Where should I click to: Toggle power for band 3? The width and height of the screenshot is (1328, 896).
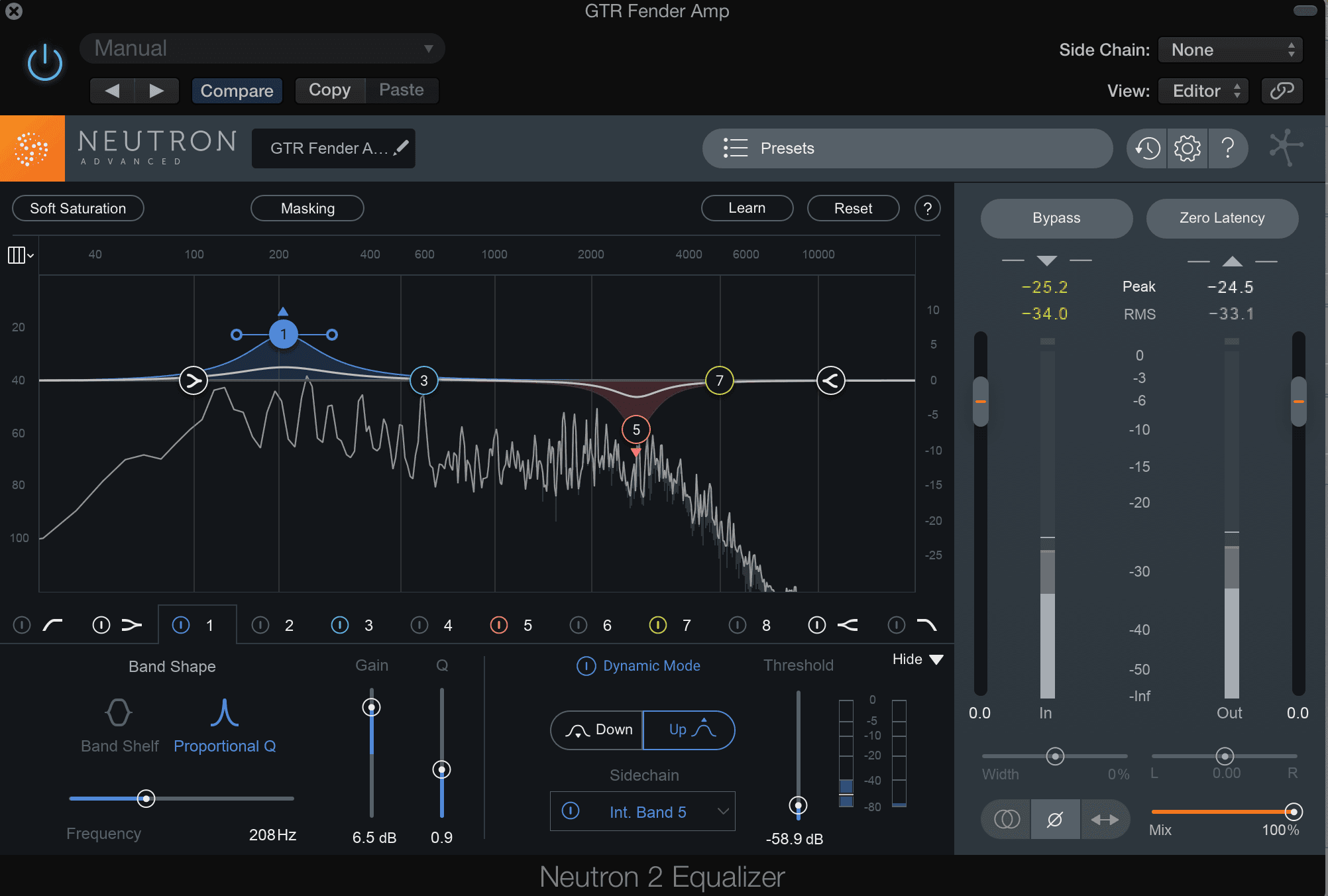[x=340, y=625]
